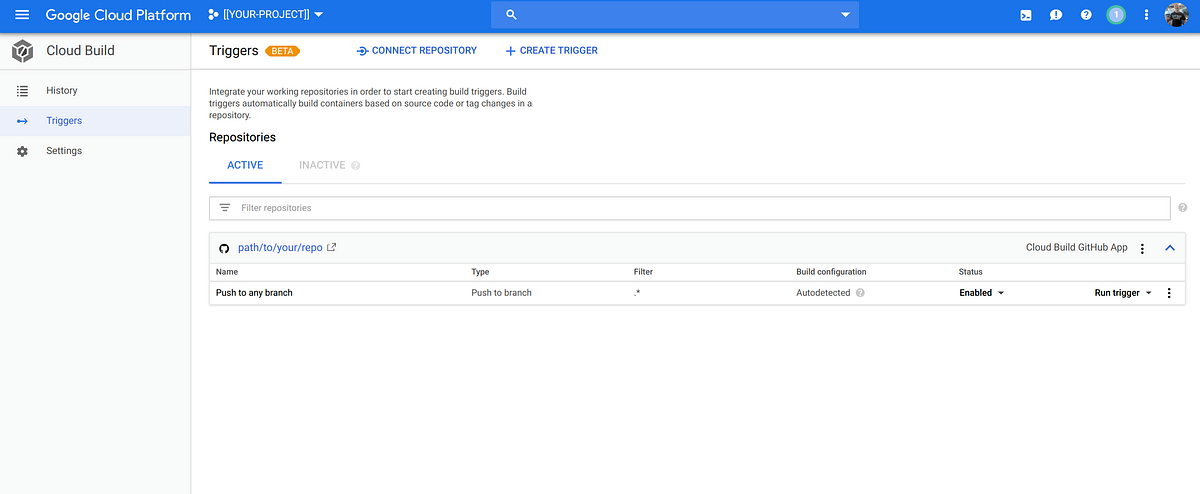The image size is (1200, 494).
Task: Click Run trigger button
Action: pyautogui.click(x=1117, y=293)
